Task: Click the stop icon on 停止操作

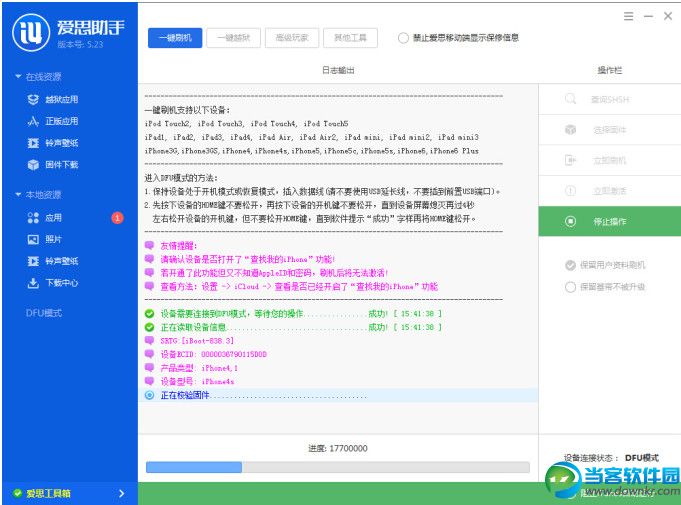Action: [x=570, y=221]
